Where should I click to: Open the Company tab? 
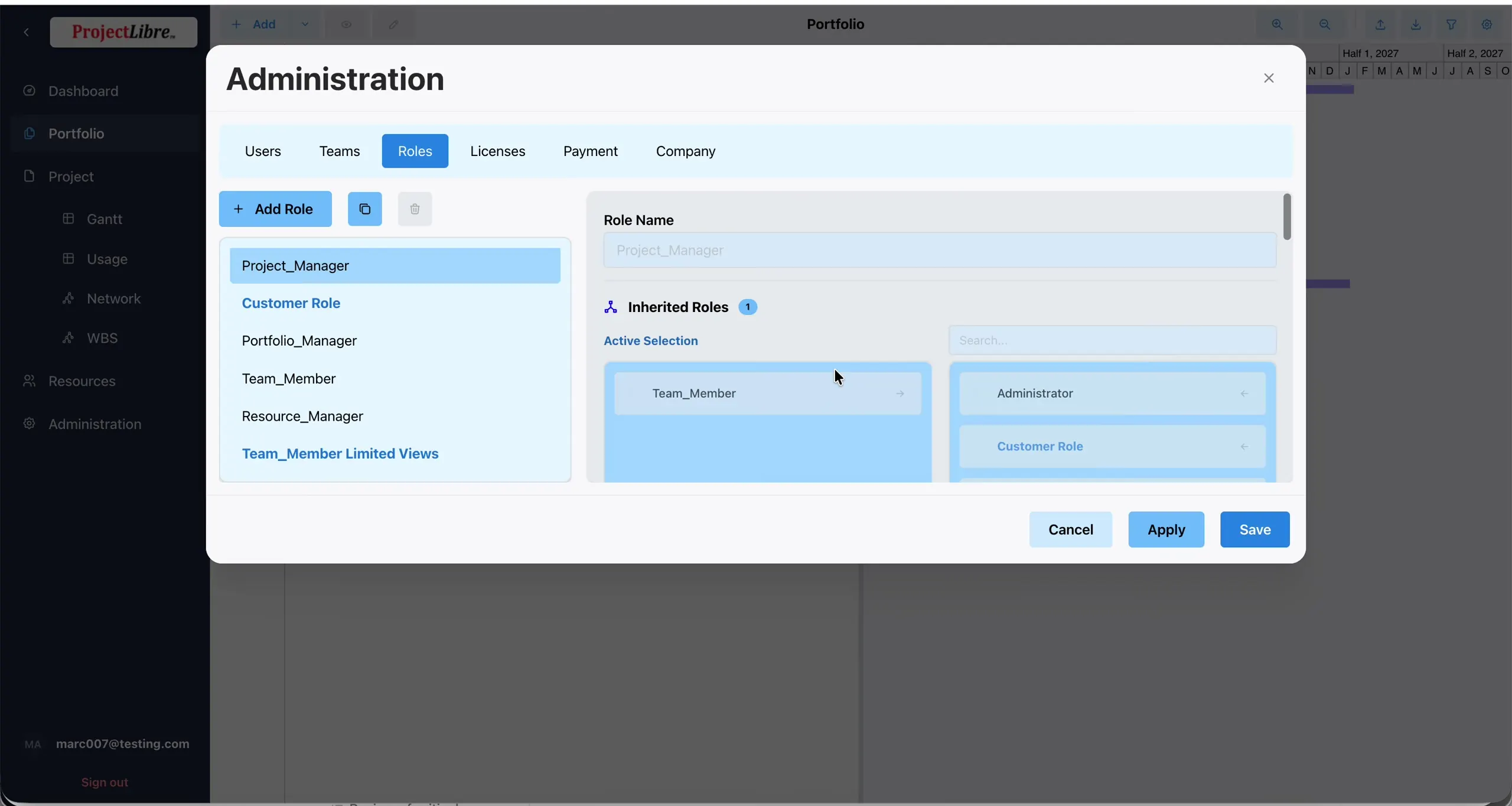(685, 151)
